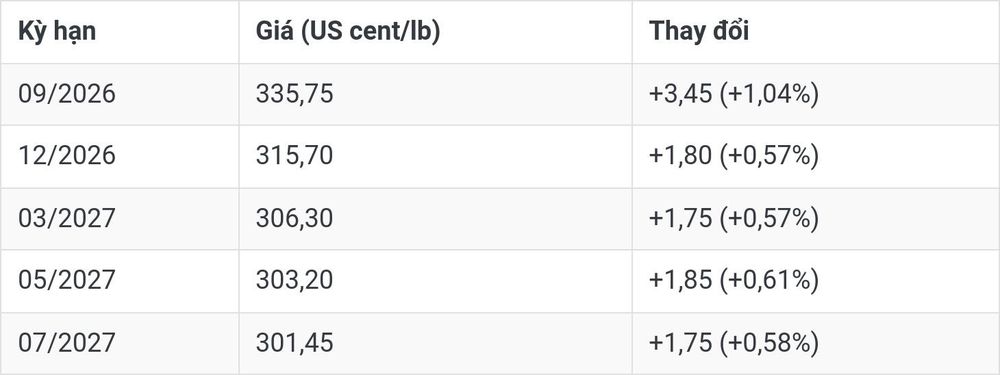
Task: Click the change value +1,85 (+0,61%)
Action: 733,281
